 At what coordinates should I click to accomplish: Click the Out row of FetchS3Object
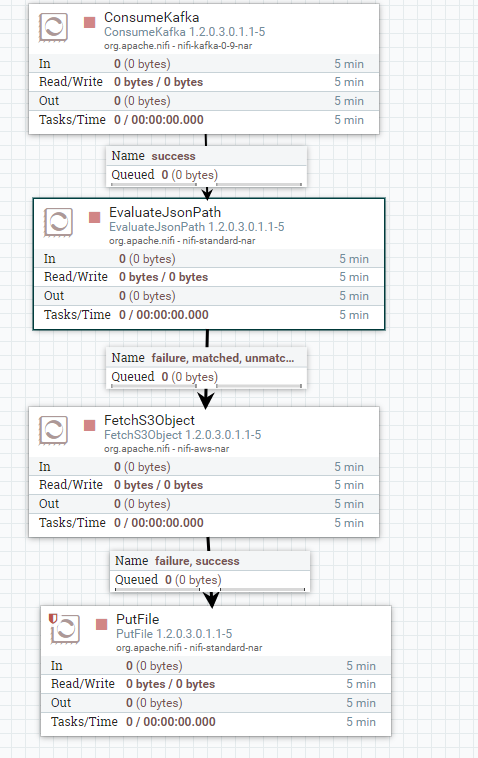[204, 504]
